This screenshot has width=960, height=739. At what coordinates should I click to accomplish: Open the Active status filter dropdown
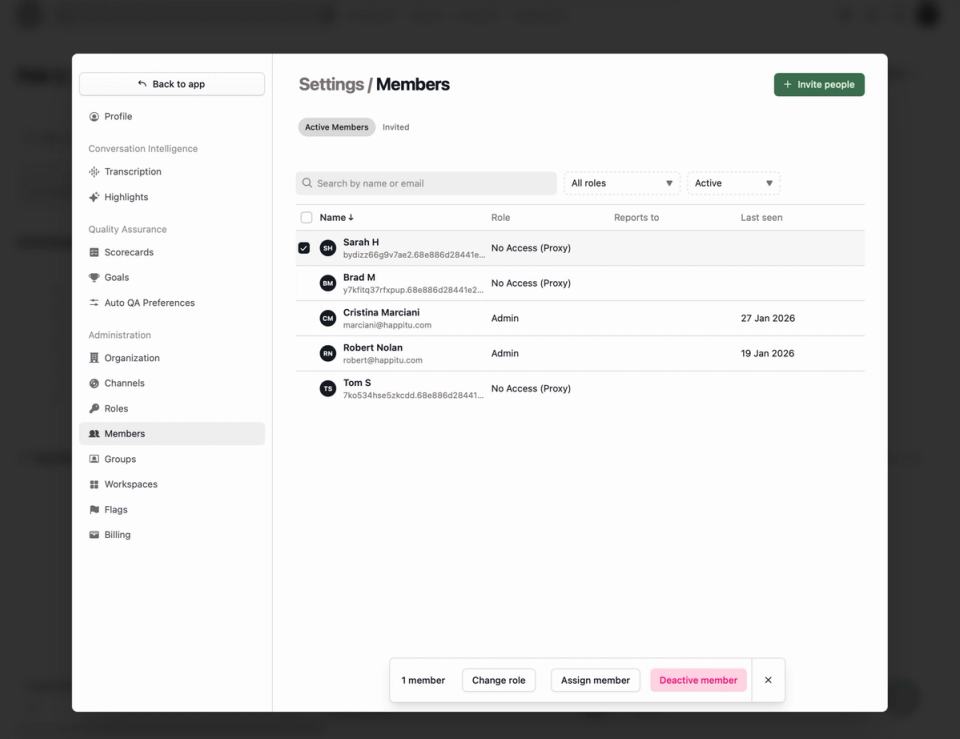click(734, 183)
